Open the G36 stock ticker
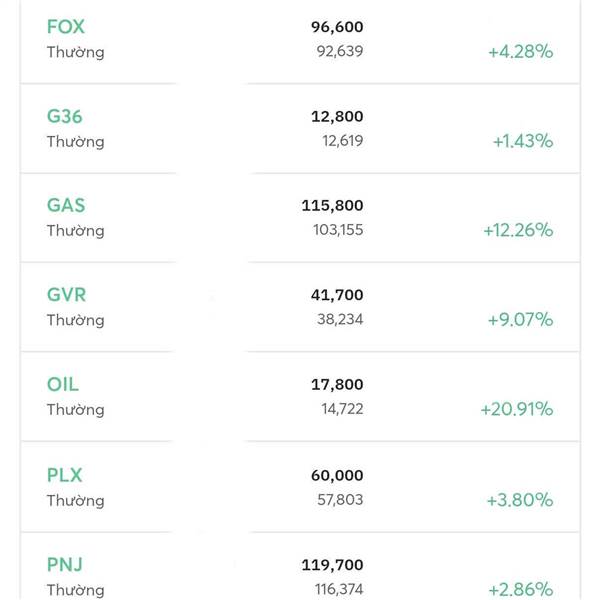This screenshot has height=600, width=600. pos(64,116)
